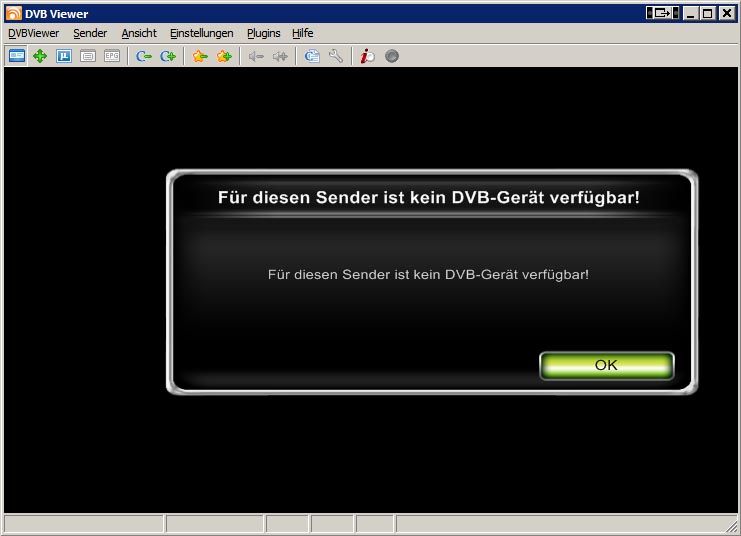Open options via wrench icon
The image size is (741, 536).
336,56
